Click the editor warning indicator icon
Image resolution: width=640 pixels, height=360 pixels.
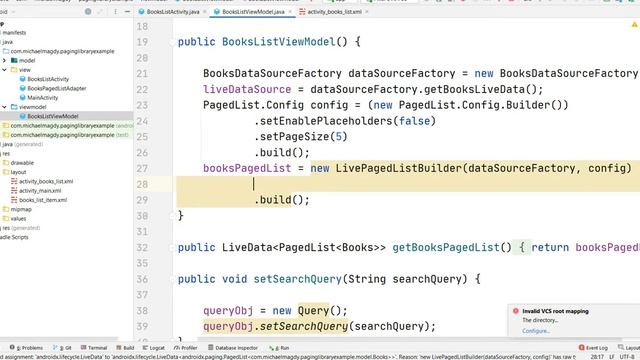coord(634,25)
